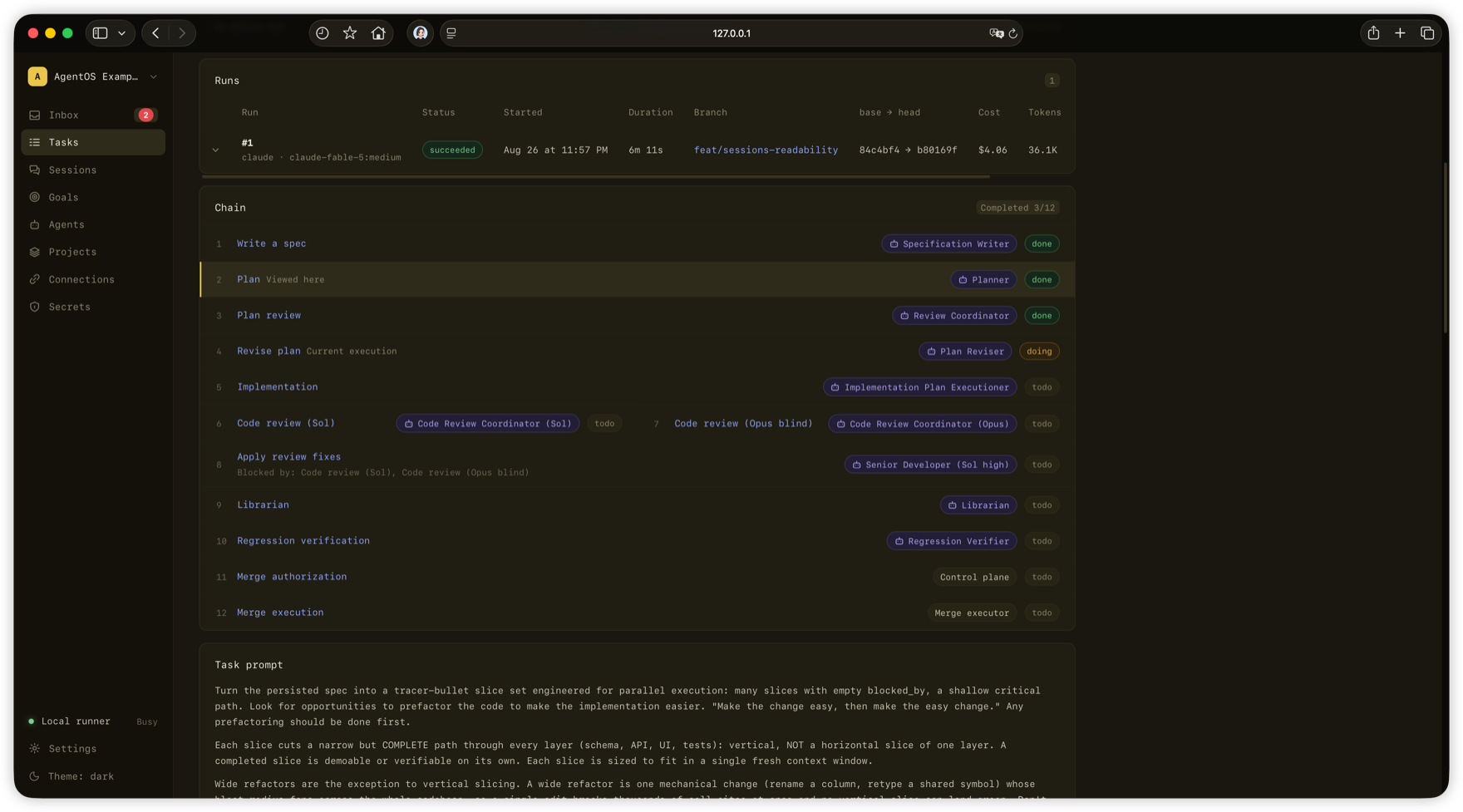The height and width of the screenshot is (812, 1463).
Task: Open the Write a spec chain step
Action: (271, 244)
